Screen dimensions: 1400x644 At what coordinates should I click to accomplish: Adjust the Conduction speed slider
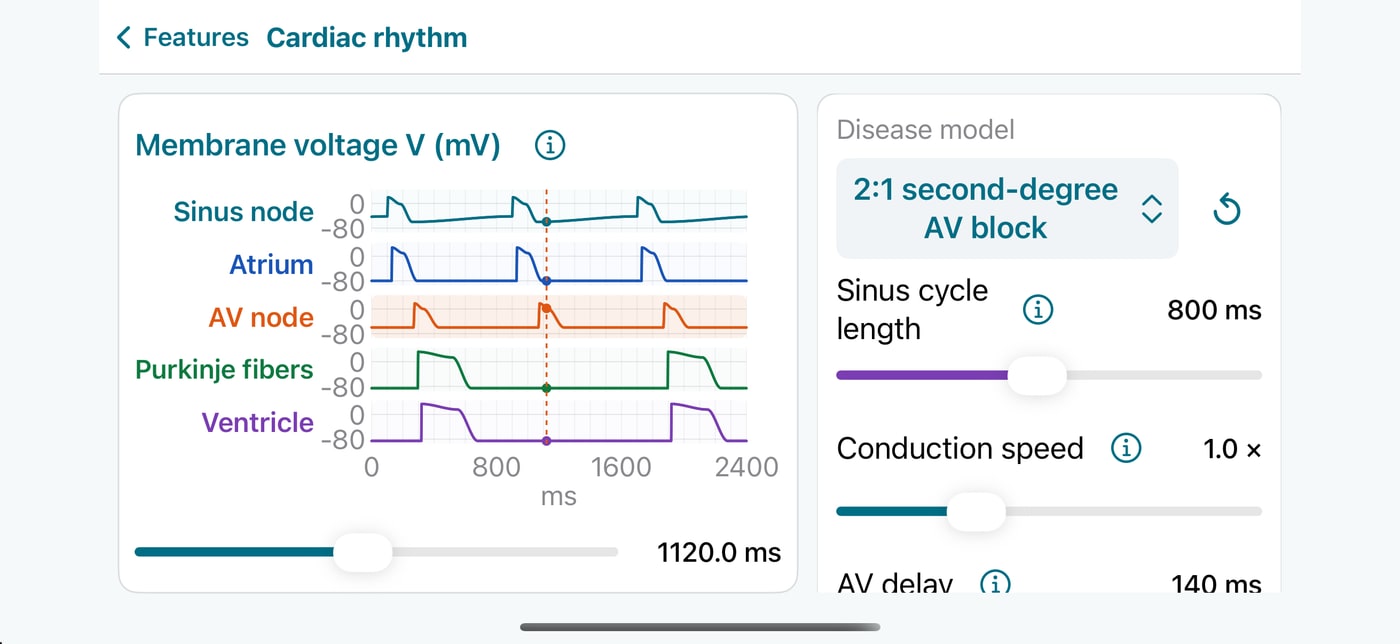pyautogui.click(x=976, y=511)
